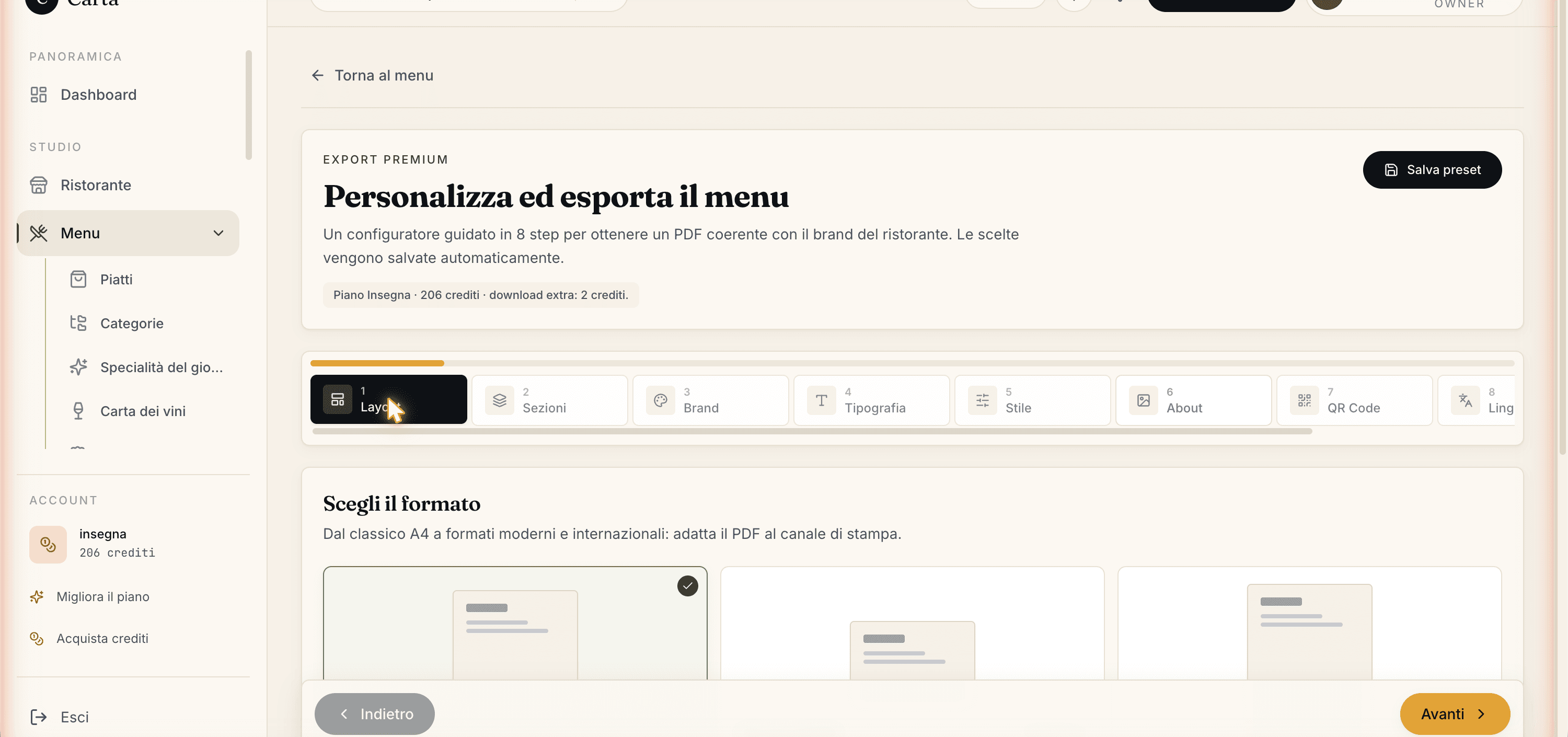Click the wine glass icon
The image size is (1568, 737).
tap(78, 411)
